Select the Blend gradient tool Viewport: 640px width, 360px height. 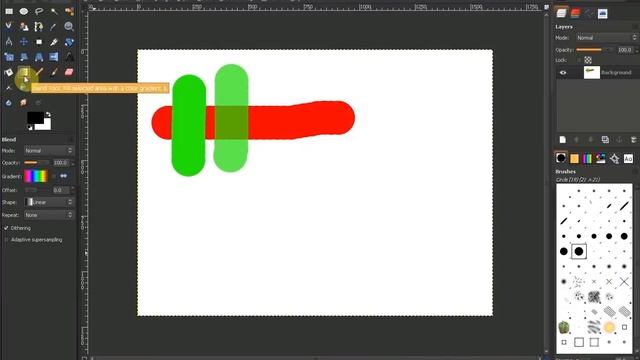click(24, 72)
